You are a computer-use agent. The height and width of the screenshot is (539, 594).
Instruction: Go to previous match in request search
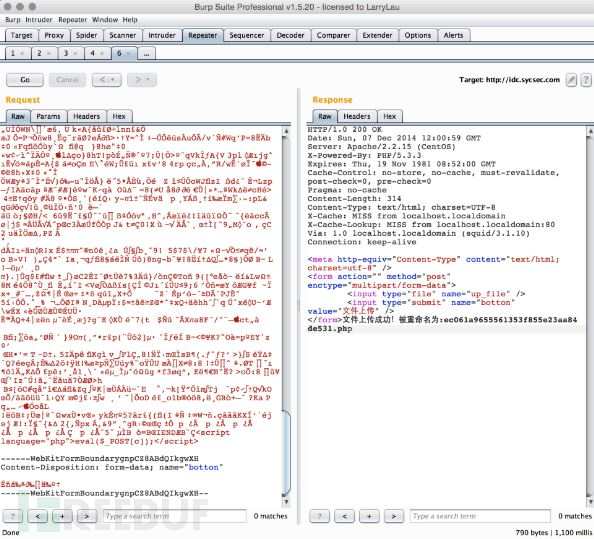(x=38, y=516)
